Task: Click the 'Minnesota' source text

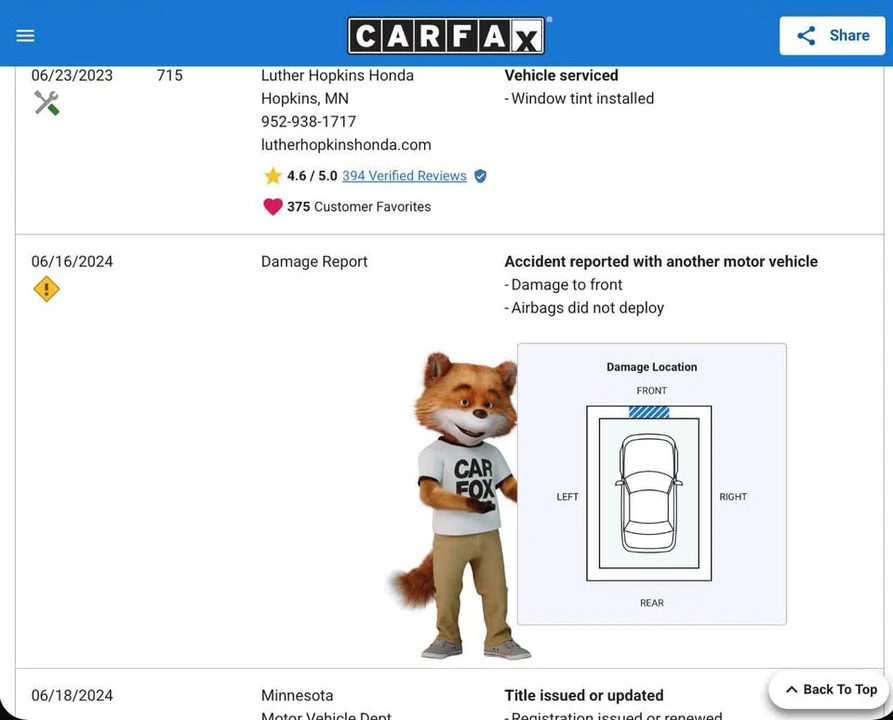Action: [297, 696]
